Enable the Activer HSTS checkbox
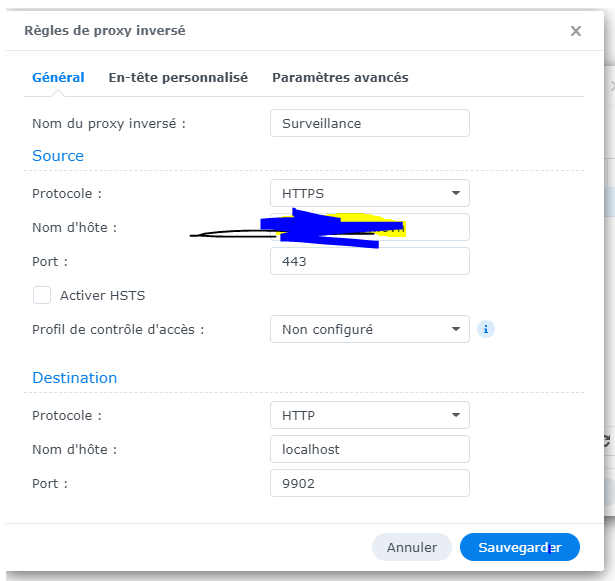615x581 pixels. (x=42, y=295)
